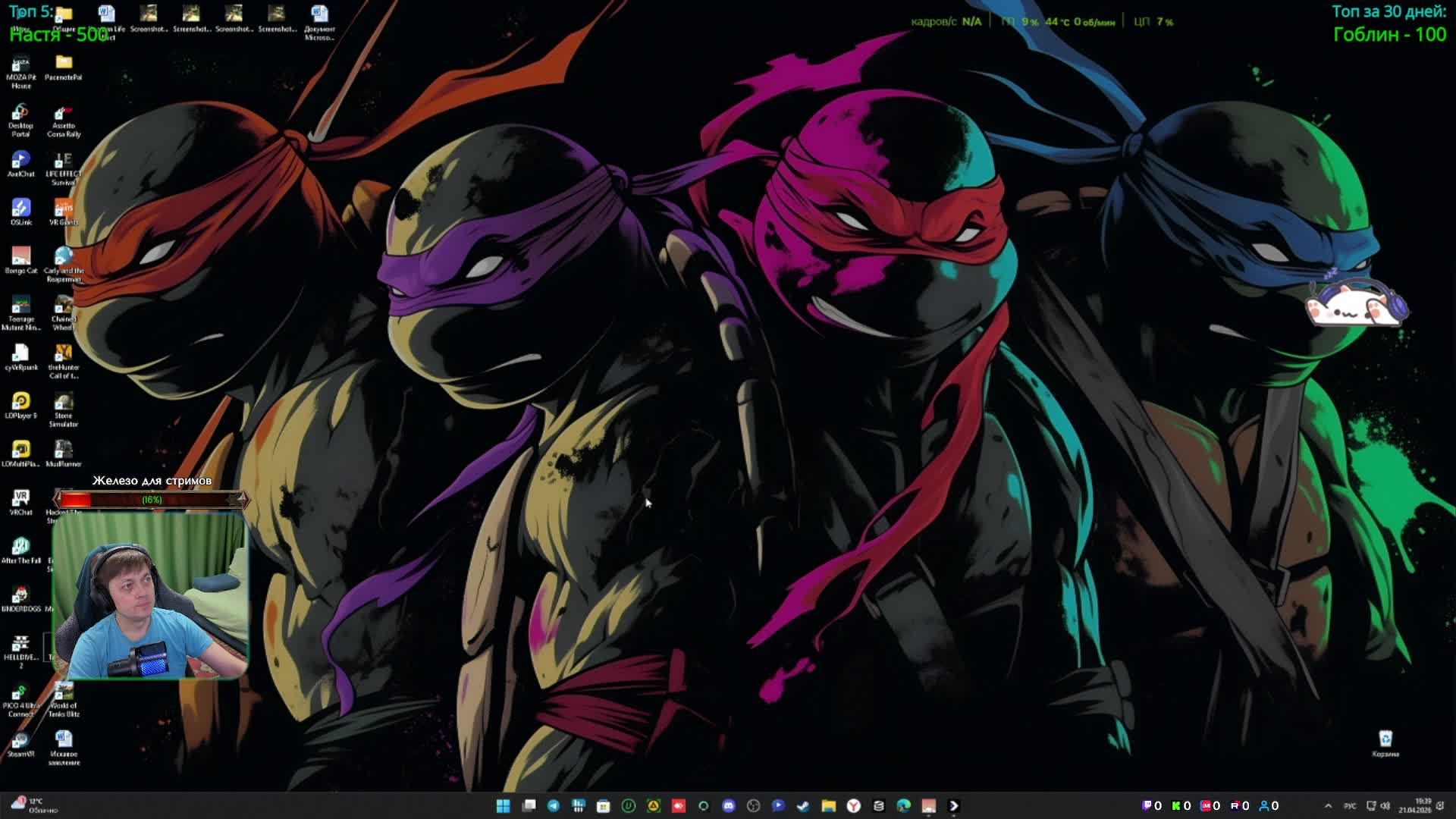Image resolution: width=1456 pixels, height=819 pixels.
Task: Launch Steam from the taskbar
Action: coord(803,805)
